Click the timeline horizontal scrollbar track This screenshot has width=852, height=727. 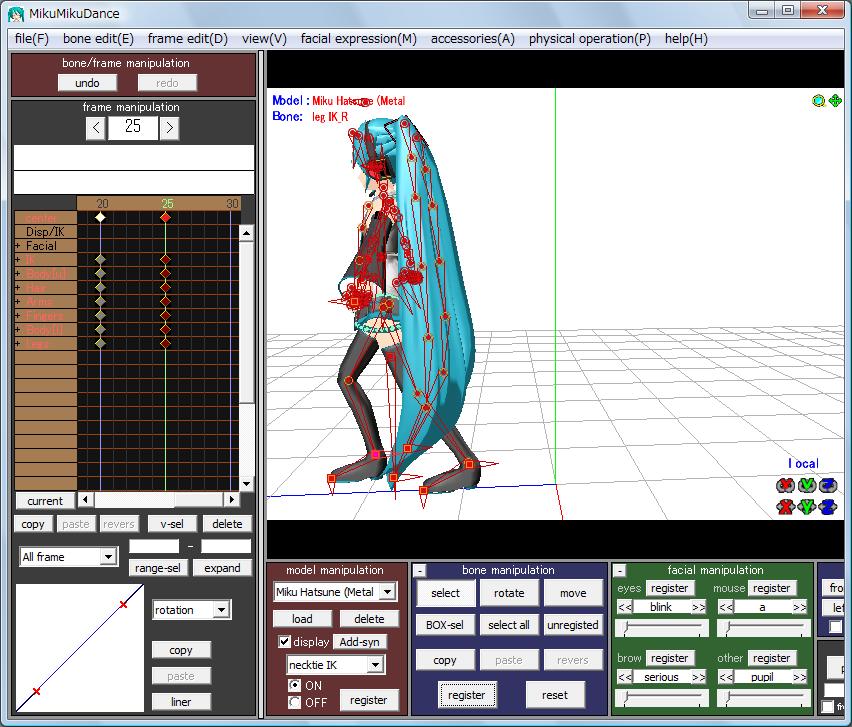pos(159,499)
